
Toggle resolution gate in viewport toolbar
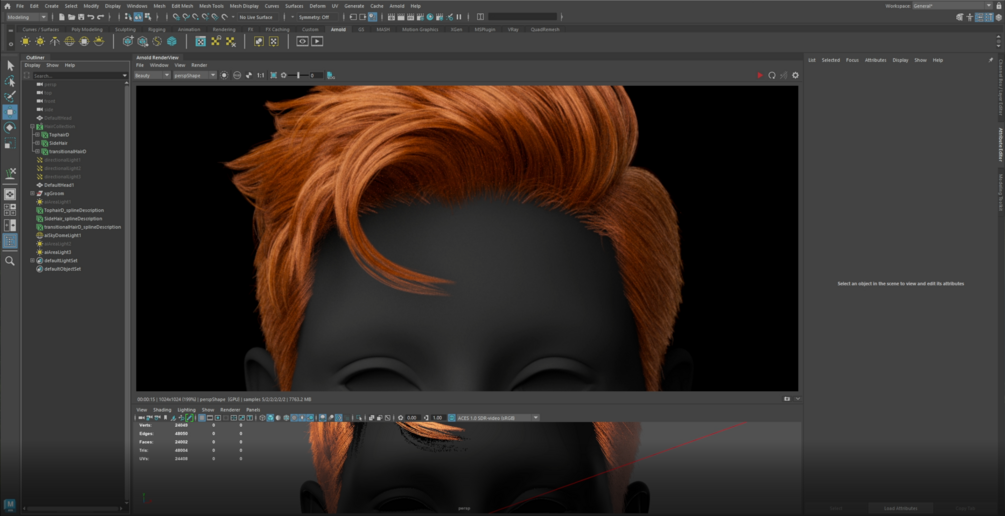pyautogui.click(x=218, y=417)
